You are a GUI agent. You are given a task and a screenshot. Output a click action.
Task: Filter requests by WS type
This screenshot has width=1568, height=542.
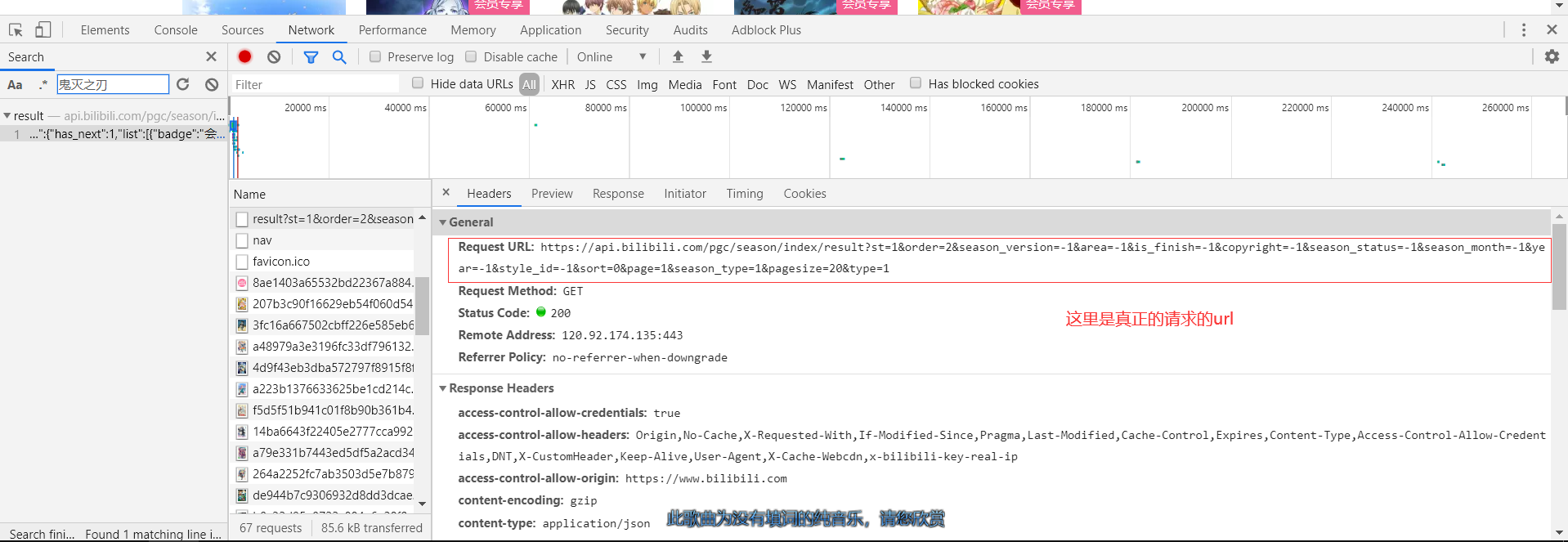point(787,84)
